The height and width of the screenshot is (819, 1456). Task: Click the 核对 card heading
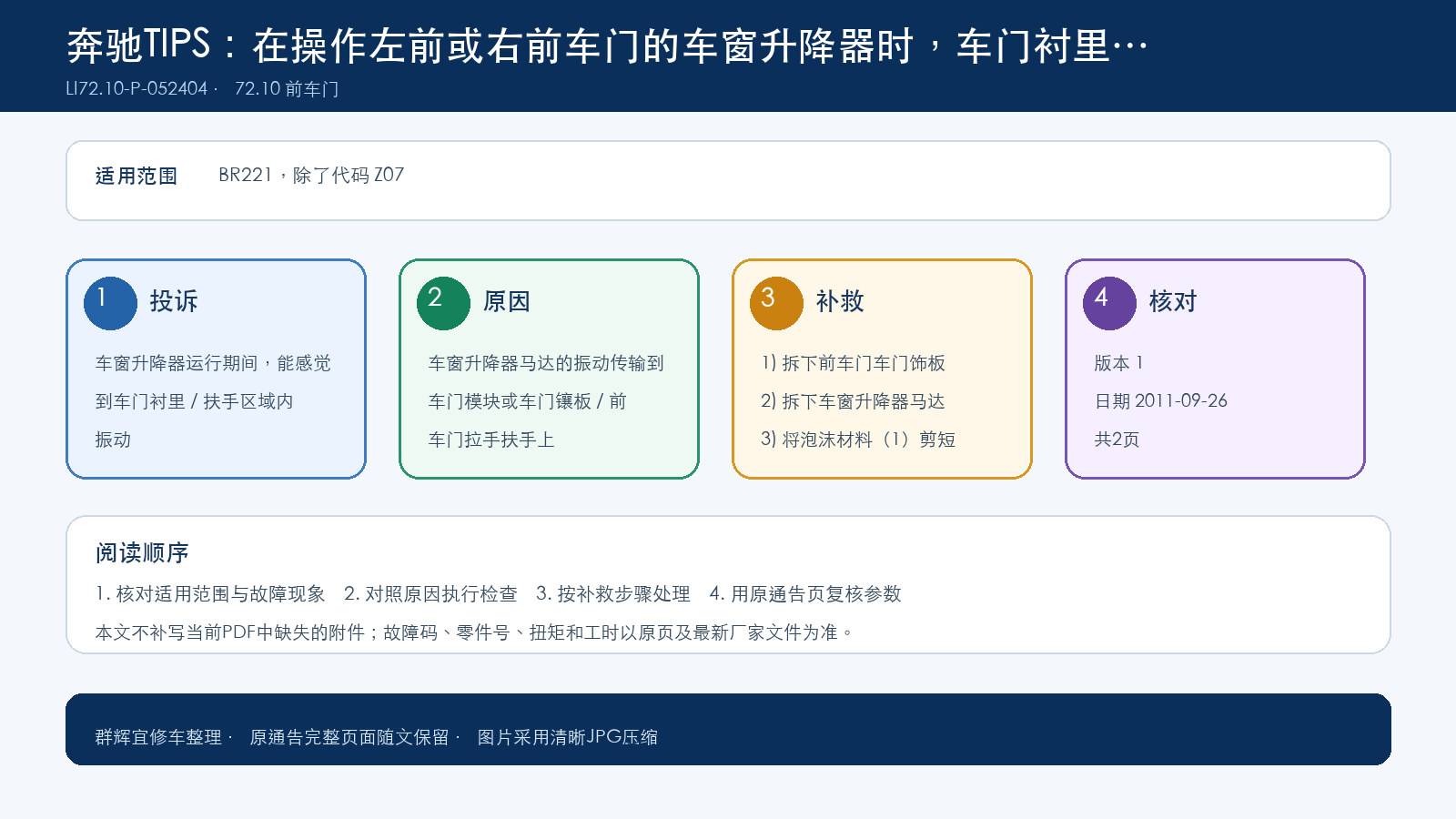coord(1173,301)
